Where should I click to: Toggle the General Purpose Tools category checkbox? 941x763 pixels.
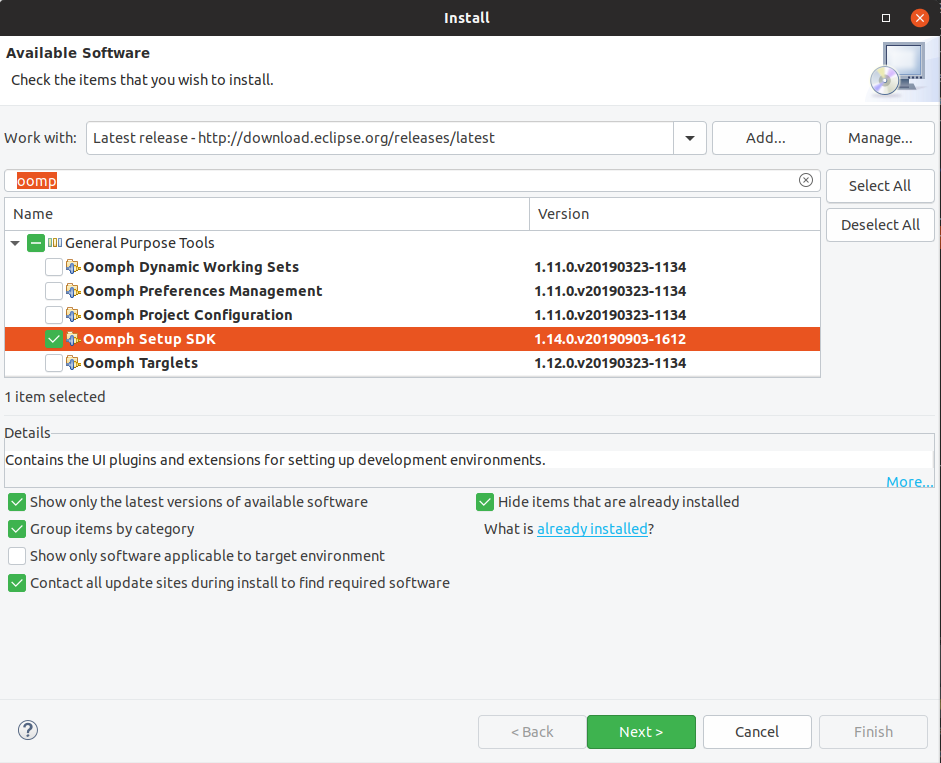click(36, 243)
